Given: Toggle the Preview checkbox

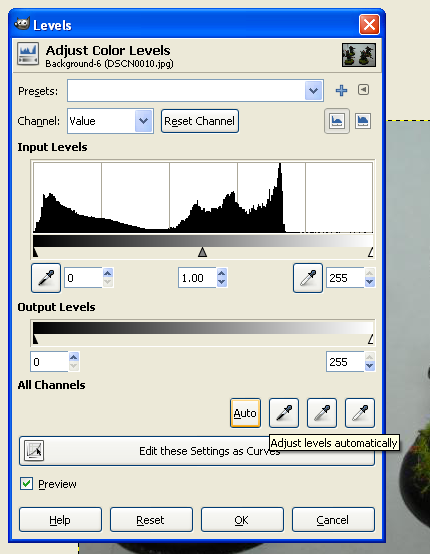Looking at the screenshot, I should [x=26, y=484].
